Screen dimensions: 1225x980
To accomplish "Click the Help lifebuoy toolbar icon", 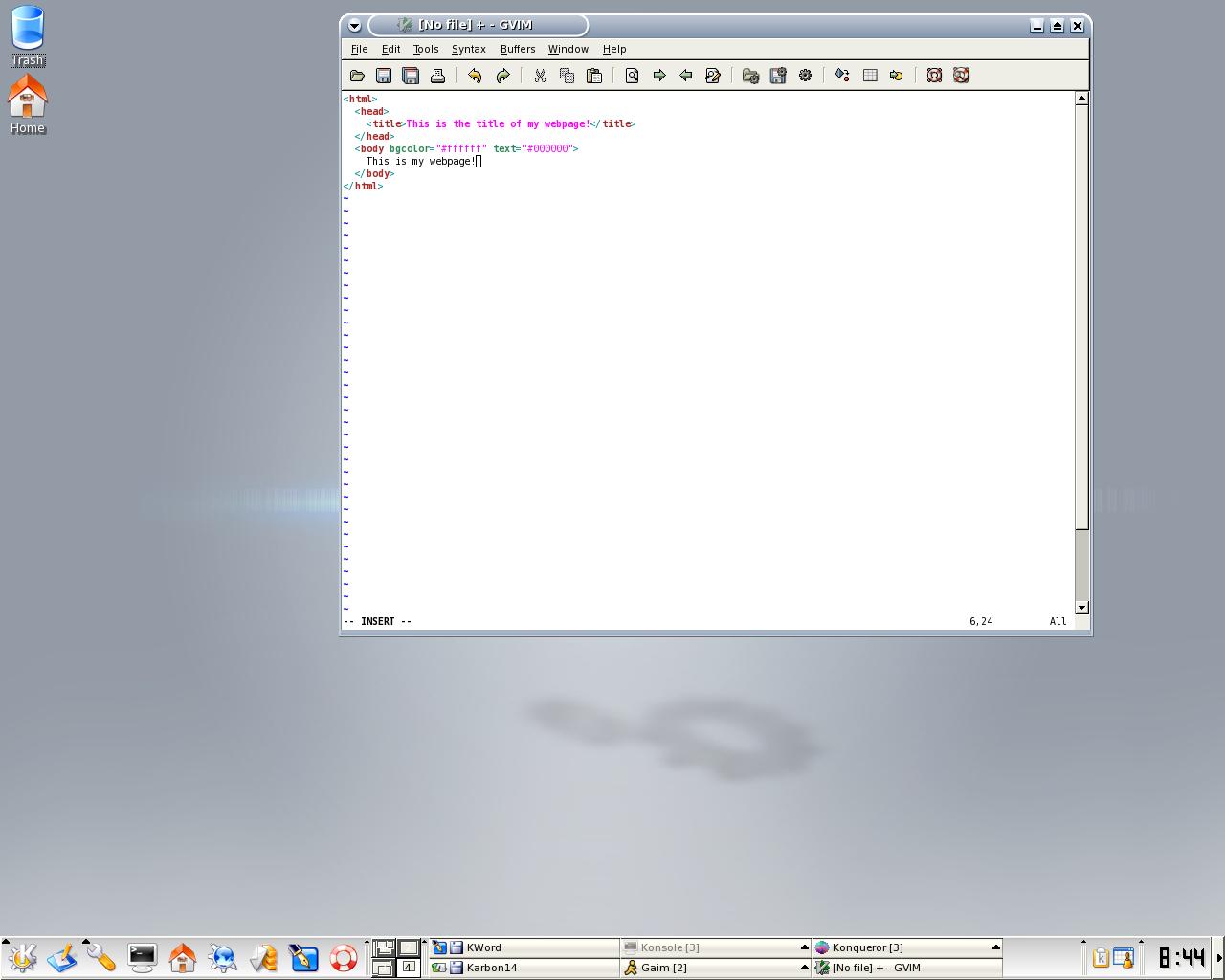I will point(934,76).
